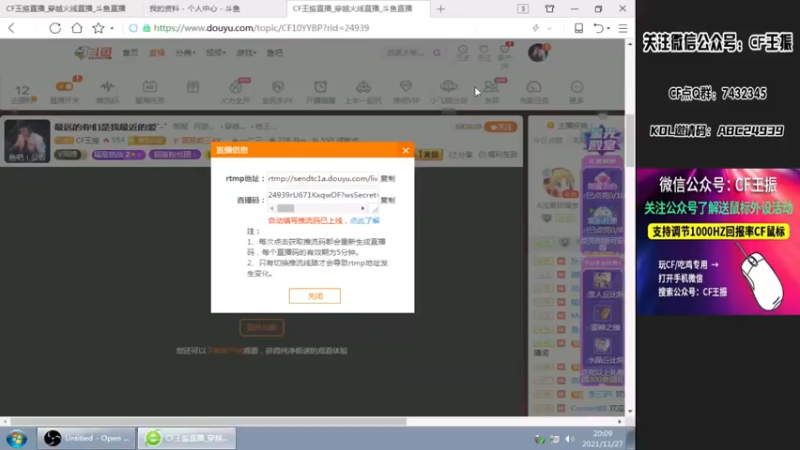This screenshot has width=800, height=450.
Task: Click the lightning speed-mode icon
Action: tap(536, 28)
